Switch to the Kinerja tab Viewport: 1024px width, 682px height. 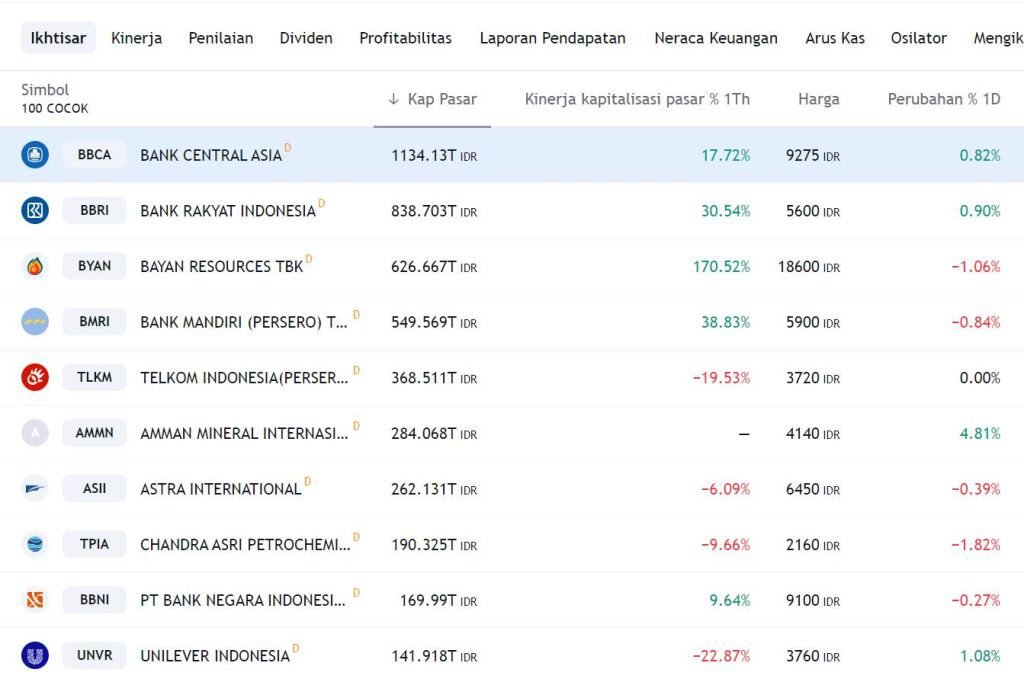(136, 38)
